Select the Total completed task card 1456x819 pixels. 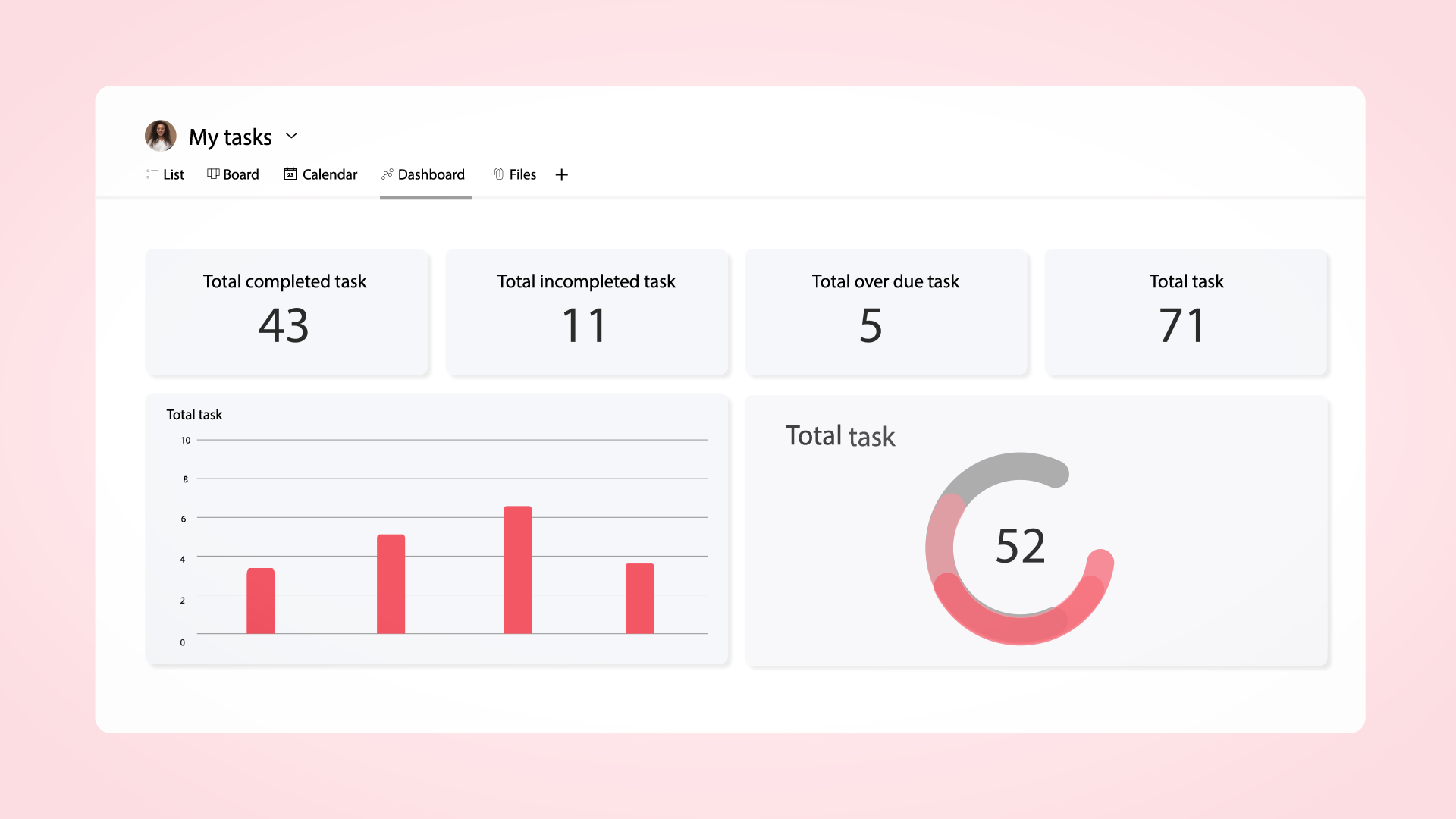coord(287,312)
